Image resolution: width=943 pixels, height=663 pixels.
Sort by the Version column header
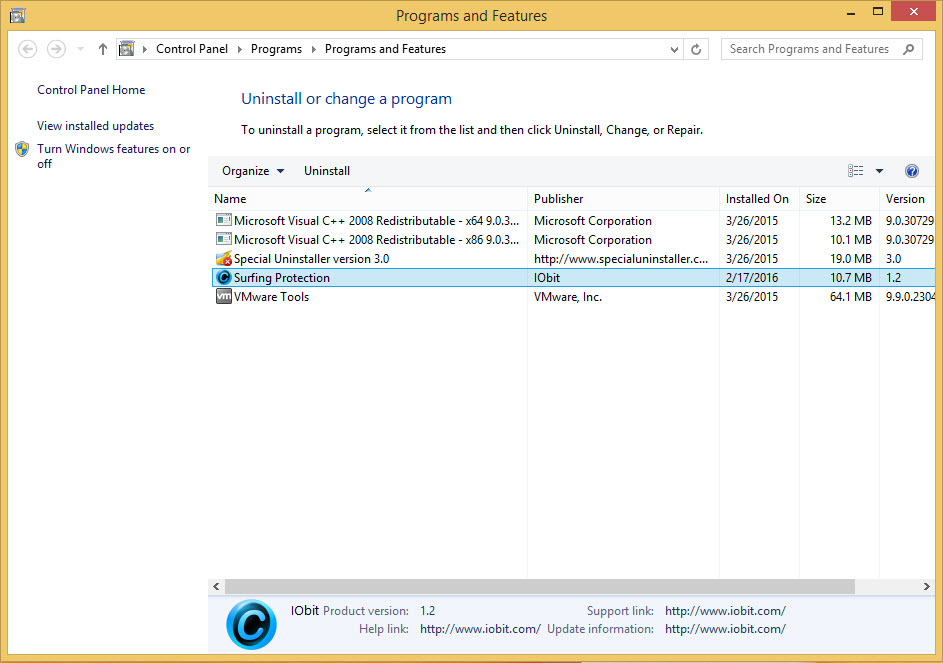click(x=908, y=199)
